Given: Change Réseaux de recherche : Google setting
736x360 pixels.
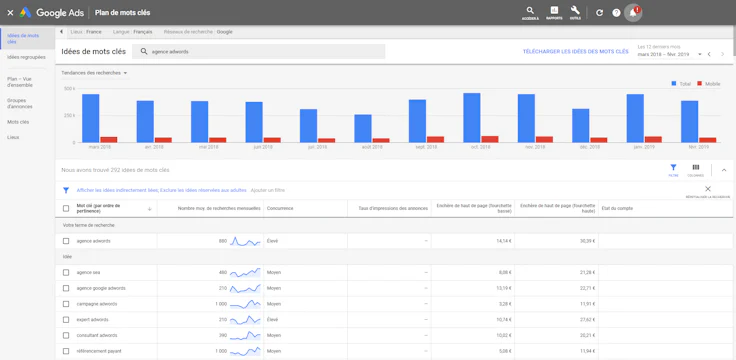Looking at the screenshot, I should (x=198, y=32).
